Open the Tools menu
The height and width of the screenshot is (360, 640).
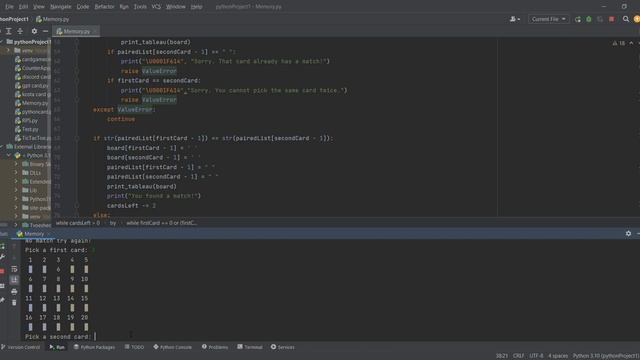click(x=140, y=7)
